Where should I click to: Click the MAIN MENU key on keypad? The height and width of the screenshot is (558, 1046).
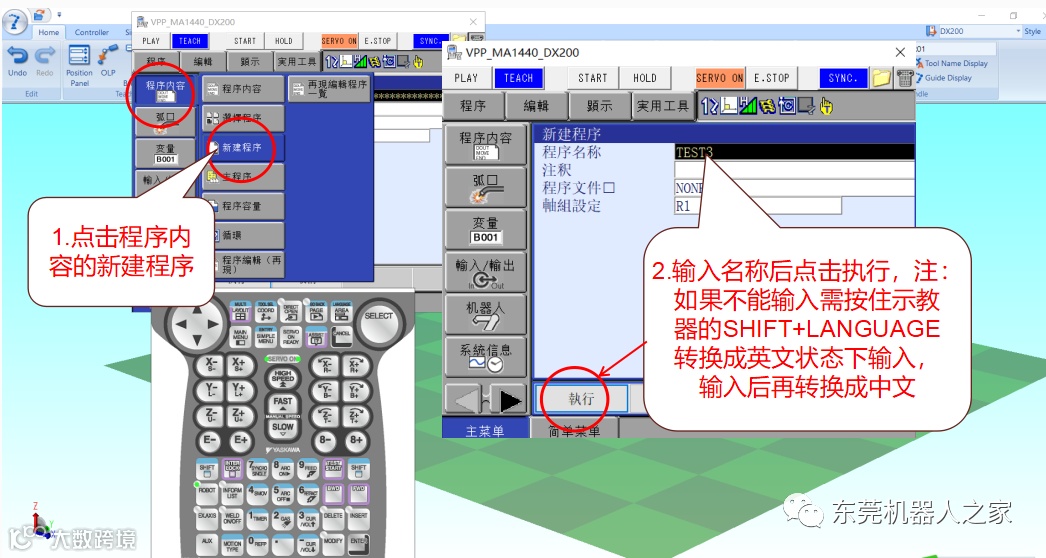pyautogui.click(x=240, y=336)
